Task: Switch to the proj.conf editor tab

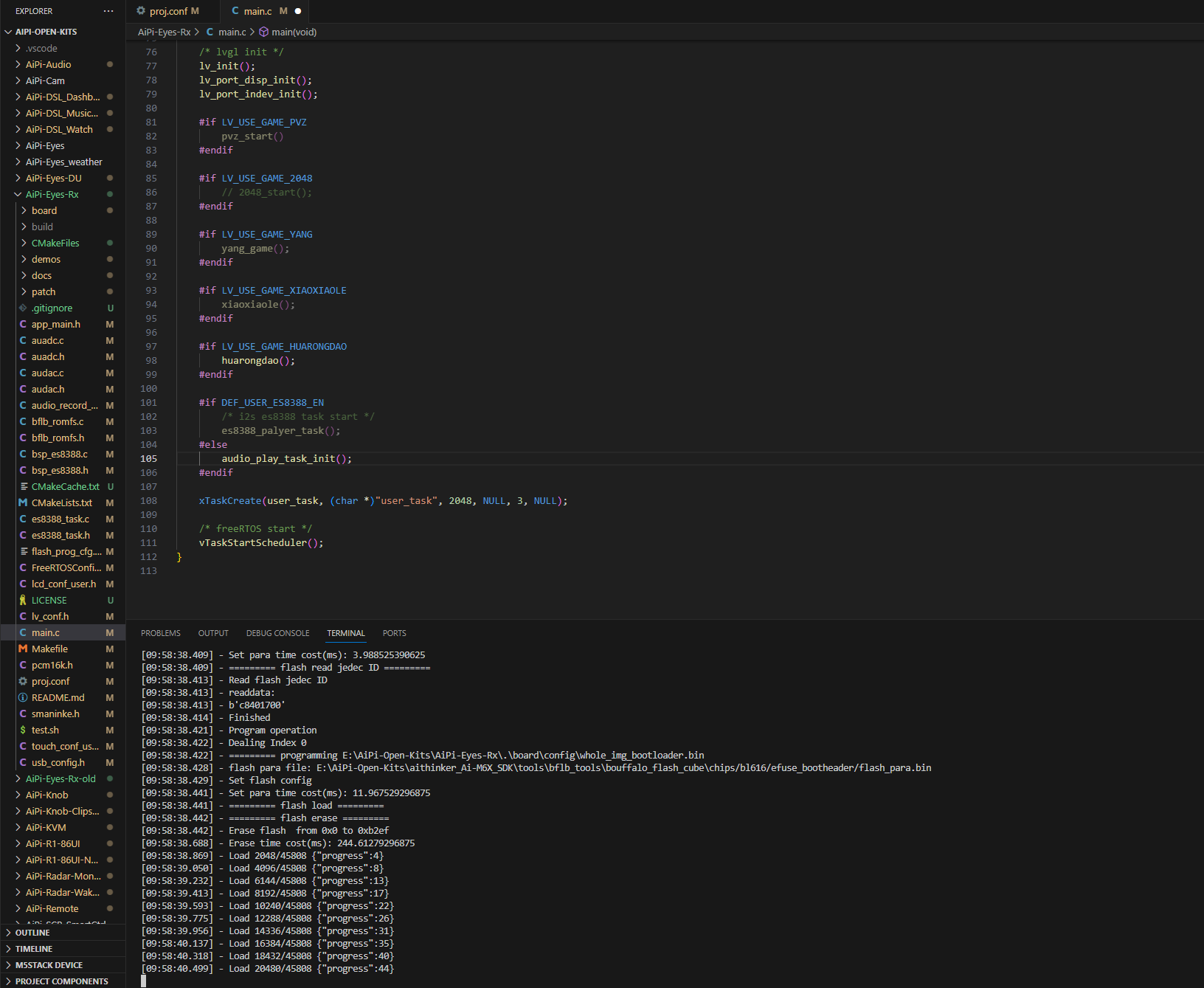Action: [173, 11]
